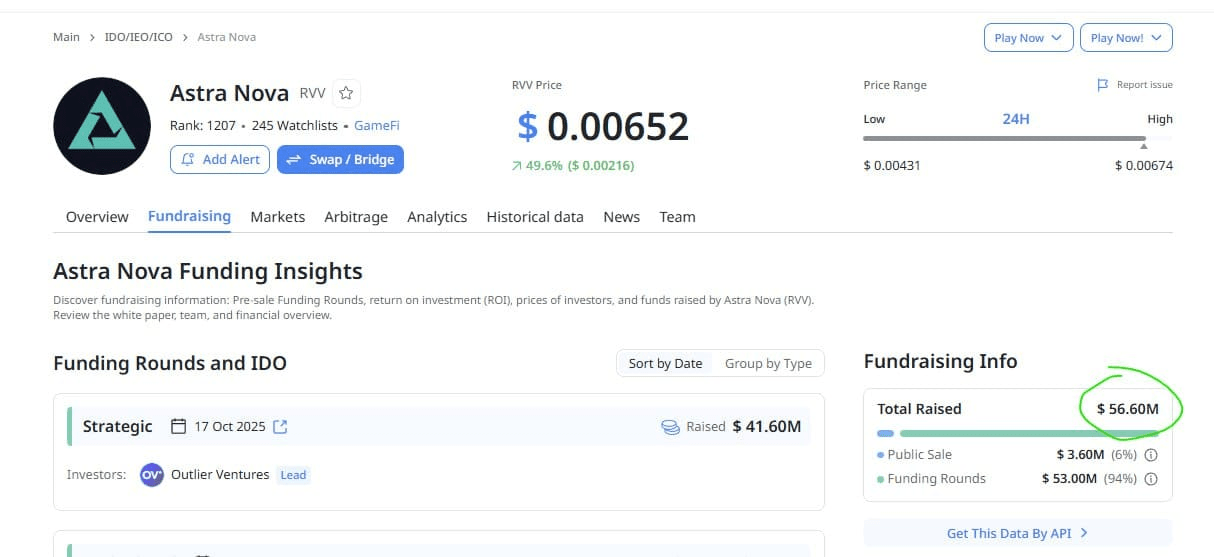Viewport: 1214px width, 557px height.
Task: Click the Swap / Bridge button
Action: (340, 159)
